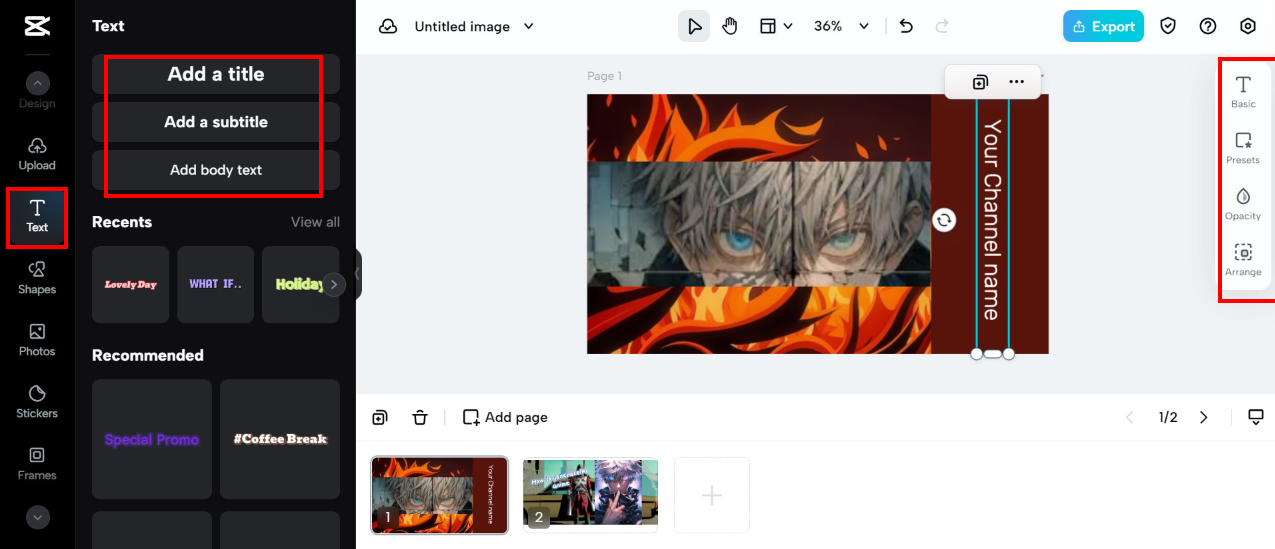This screenshot has height=549, width=1275.
Task: Open the Stickers panel
Action: point(37,402)
